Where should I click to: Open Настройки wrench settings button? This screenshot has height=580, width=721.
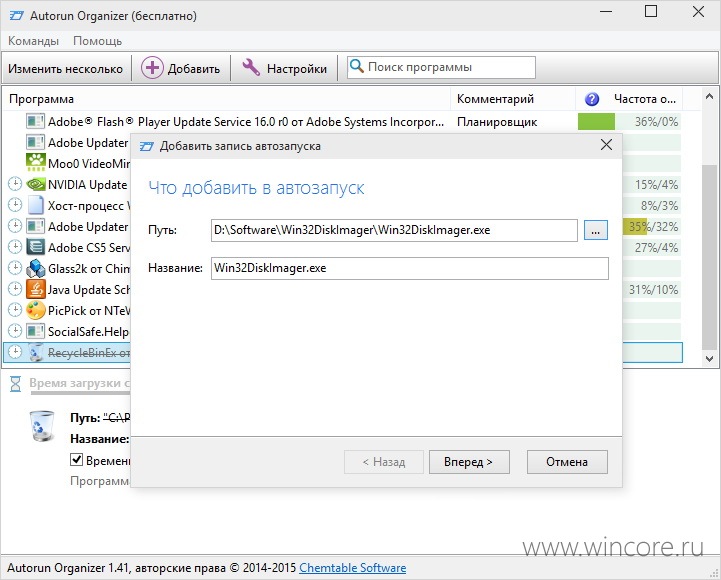[x=284, y=69]
